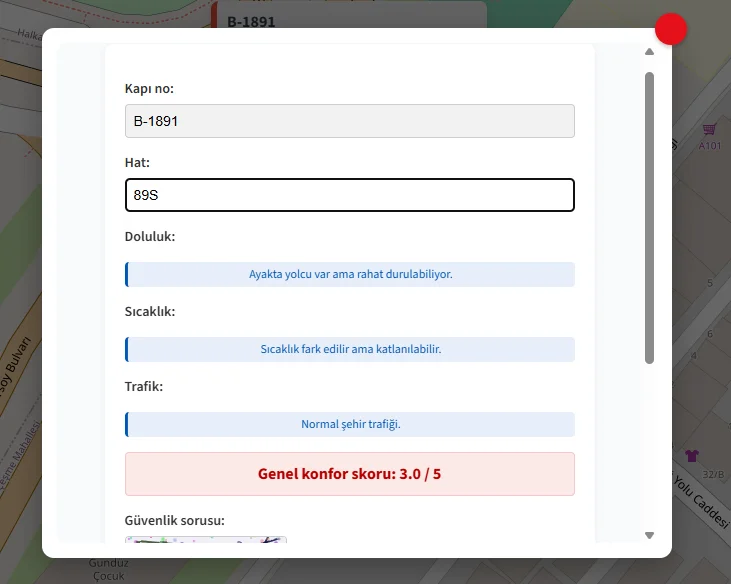Screen dimensions: 731x584
Task: Click the purple clothing shop map icon
Action: (692, 456)
